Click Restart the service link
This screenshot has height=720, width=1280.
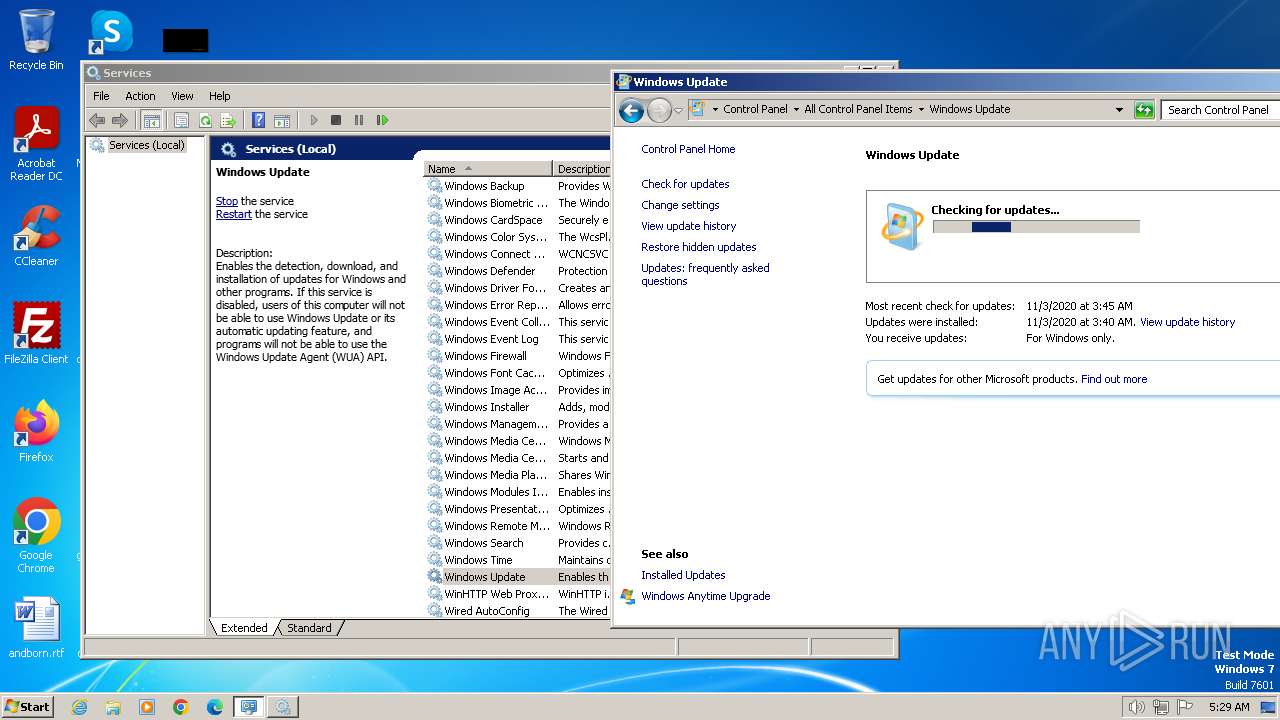coord(234,214)
